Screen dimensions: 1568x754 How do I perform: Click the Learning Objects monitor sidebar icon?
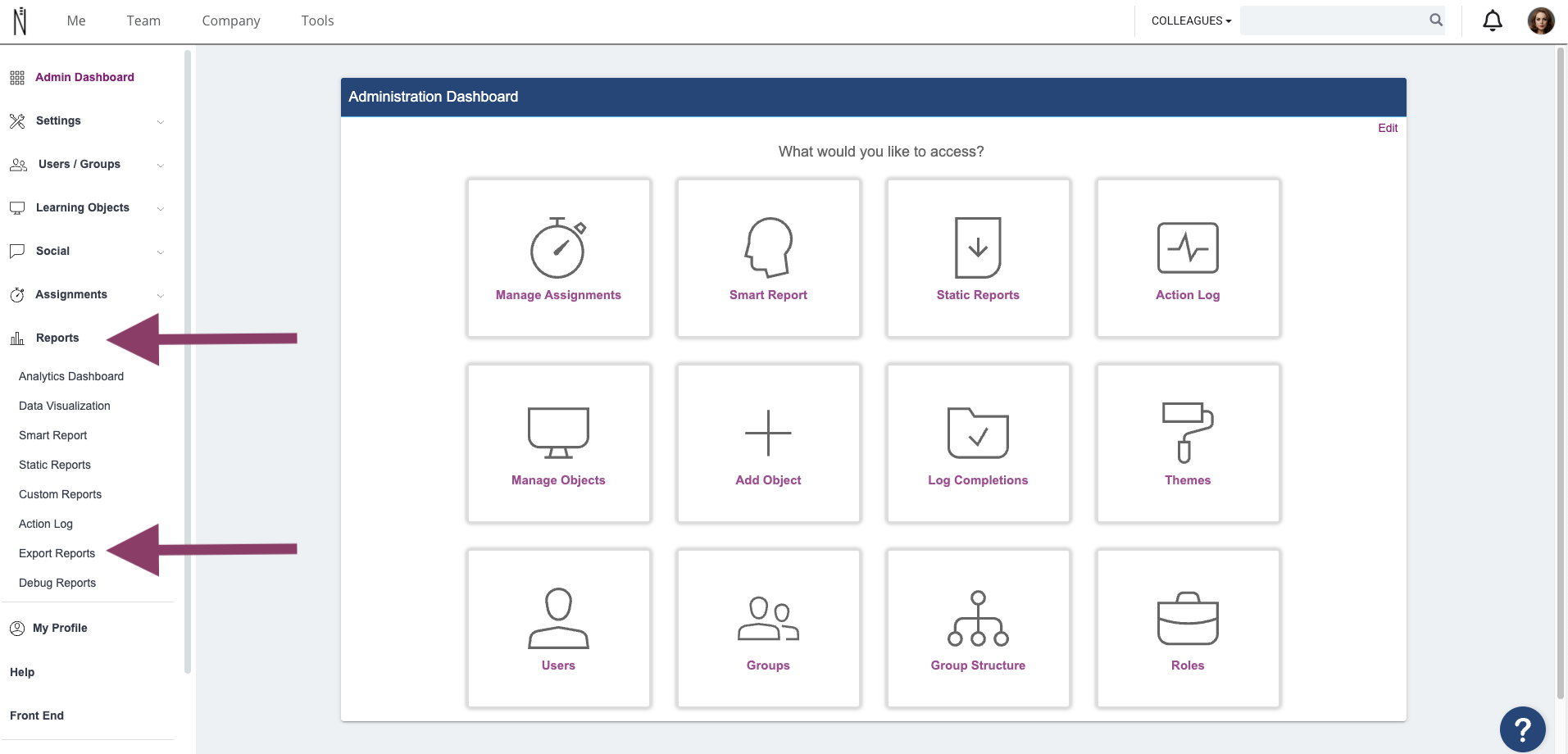coord(17,208)
